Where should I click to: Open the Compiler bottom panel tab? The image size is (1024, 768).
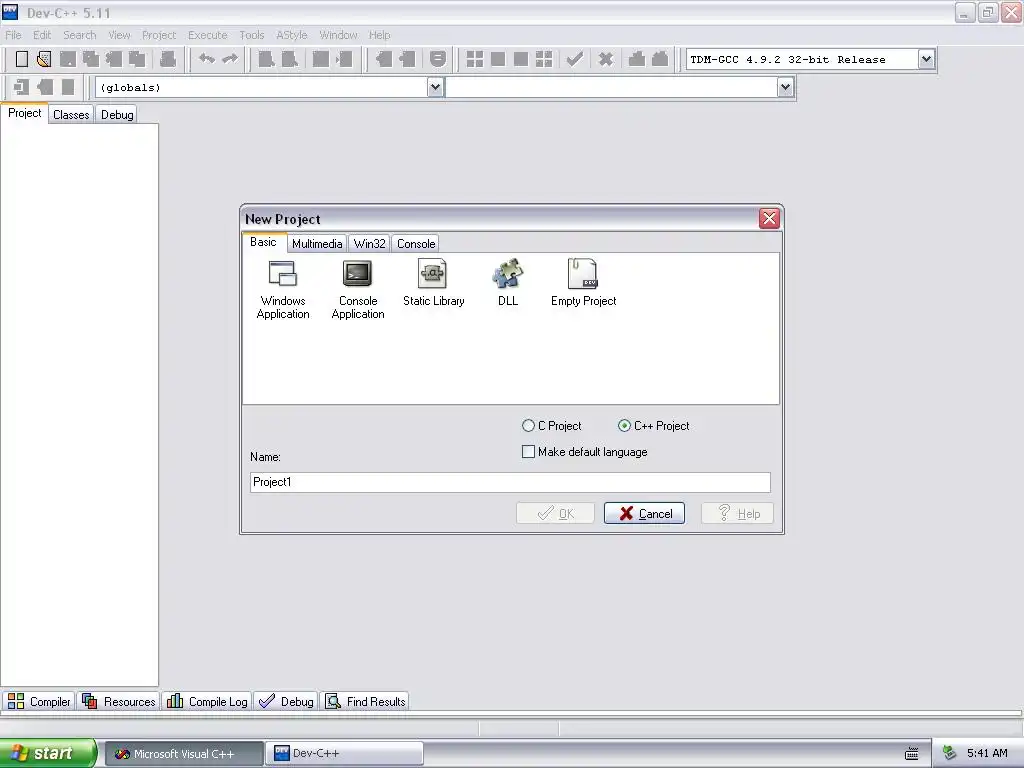tap(39, 701)
